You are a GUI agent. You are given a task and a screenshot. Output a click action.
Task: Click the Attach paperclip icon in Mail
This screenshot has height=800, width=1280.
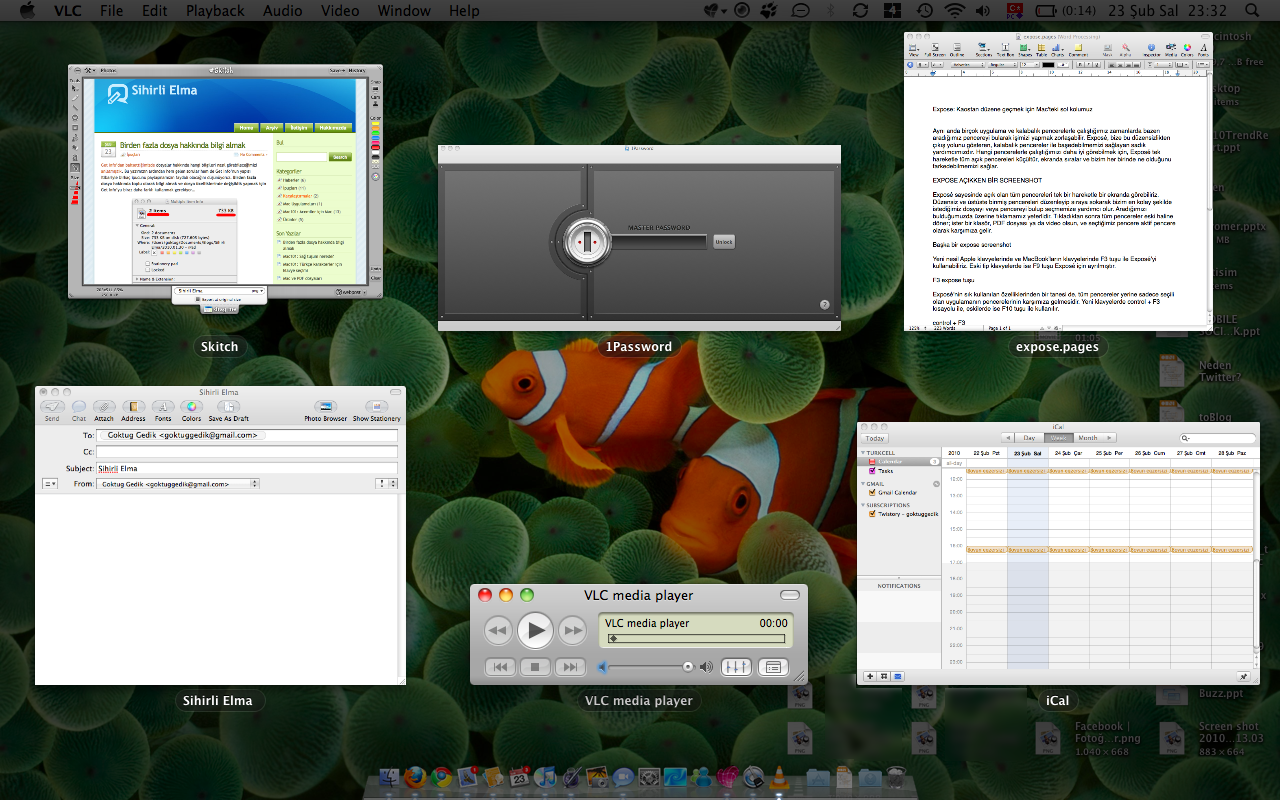tap(104, 407)
